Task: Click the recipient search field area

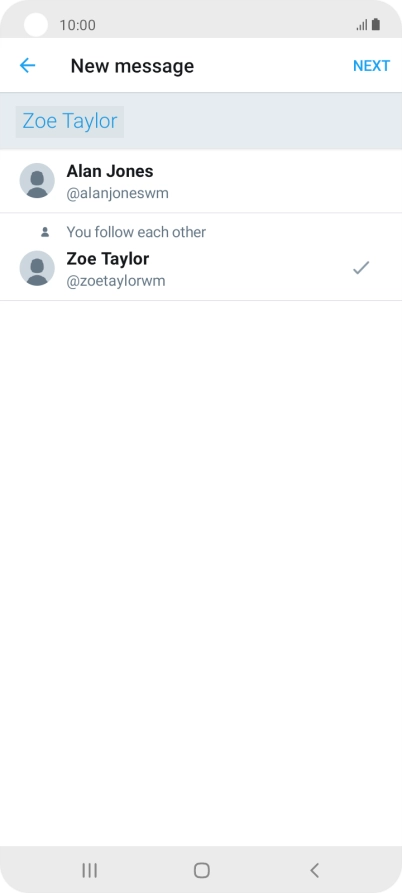Action: tap(201, 121)
